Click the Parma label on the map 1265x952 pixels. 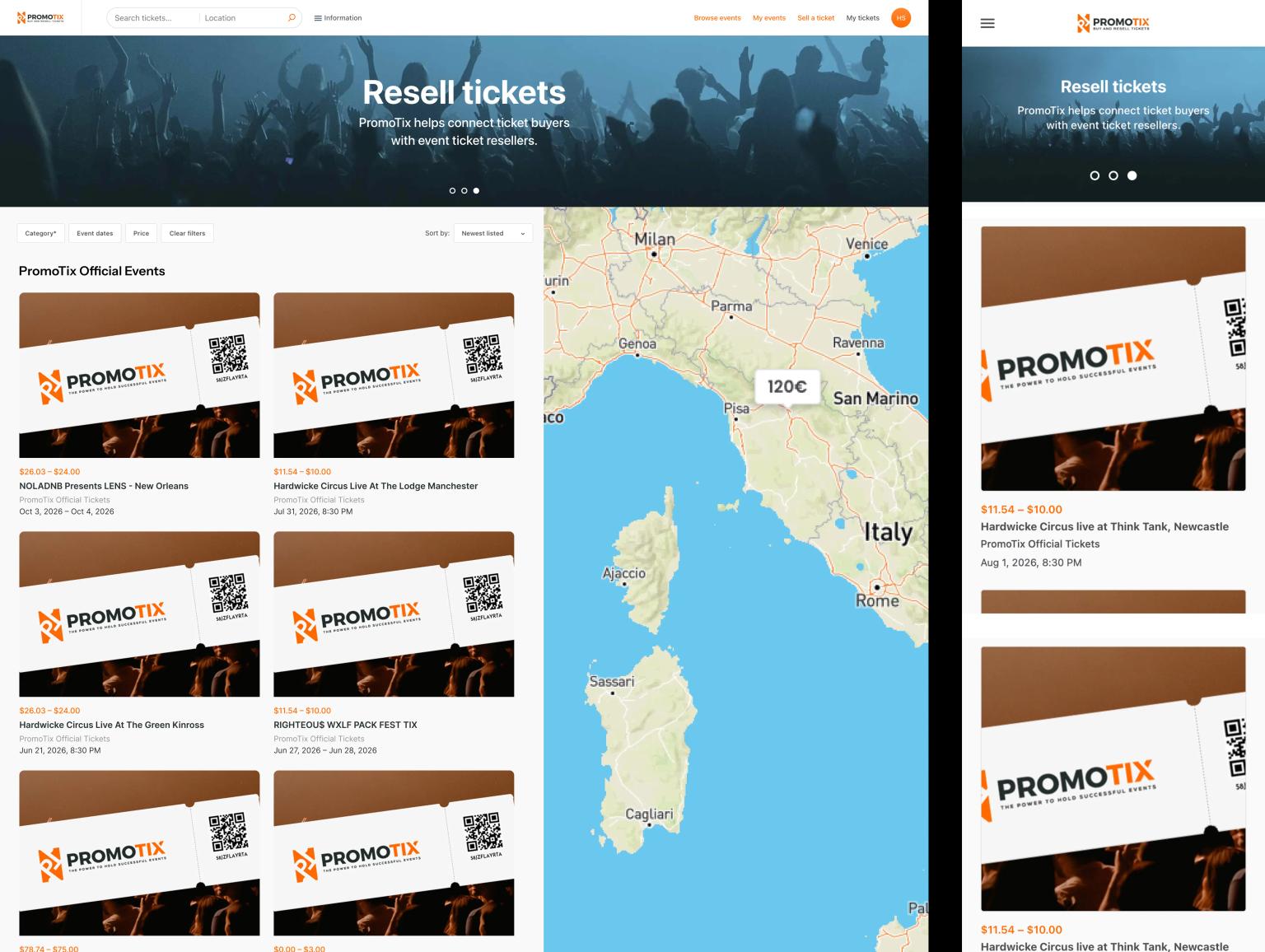tap(731, 306)
